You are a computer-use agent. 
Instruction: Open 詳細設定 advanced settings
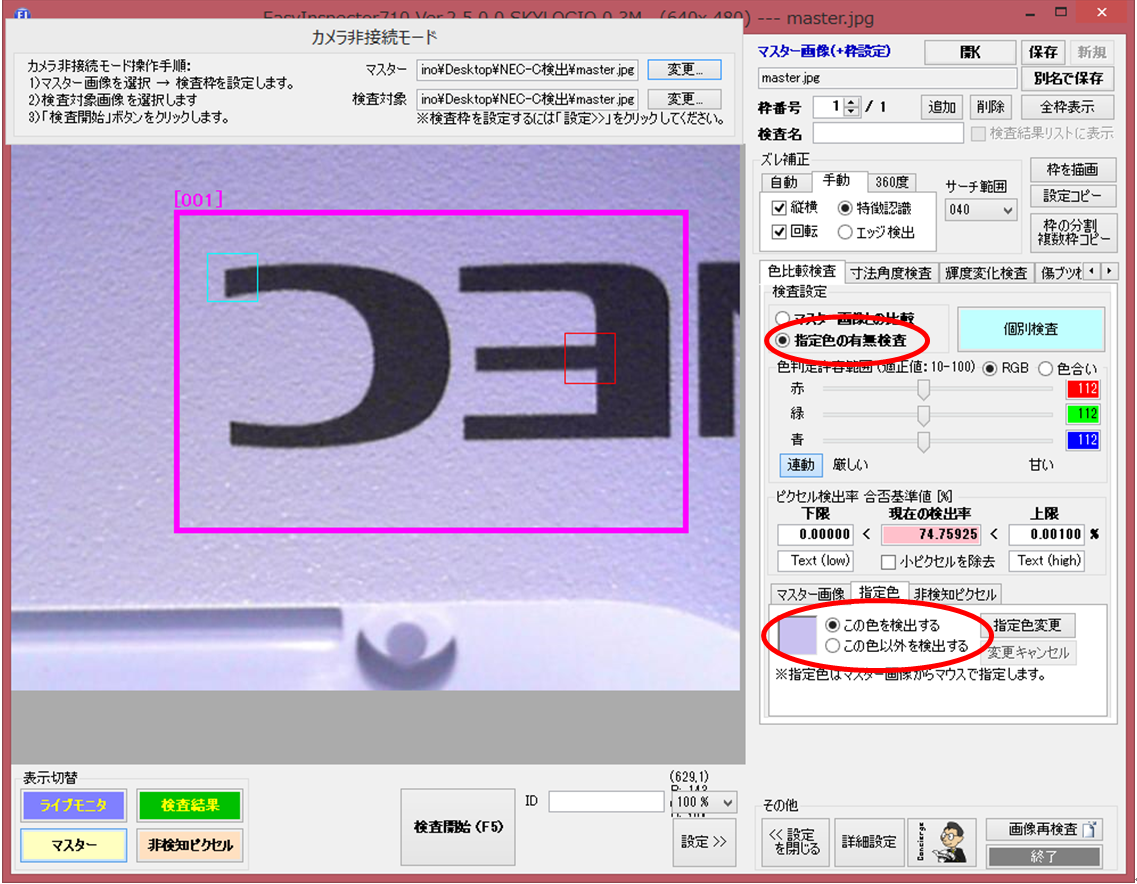[x=869, y=841]
